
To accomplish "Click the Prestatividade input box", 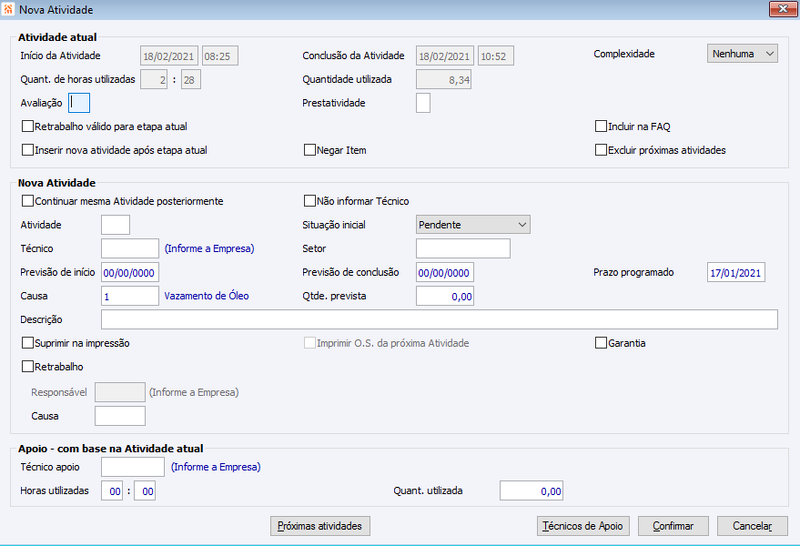I will point(423,103).
